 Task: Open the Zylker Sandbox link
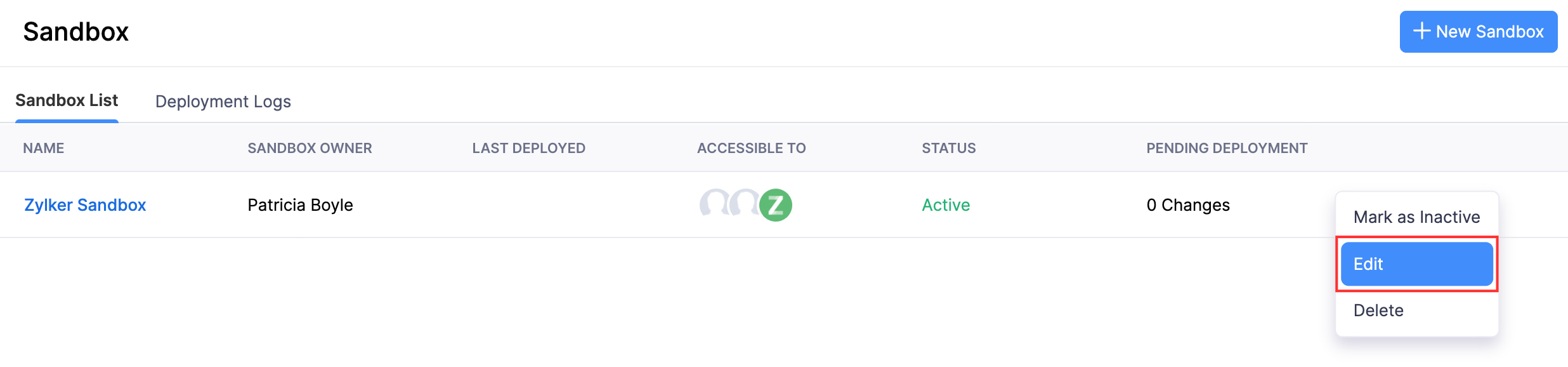85,205
